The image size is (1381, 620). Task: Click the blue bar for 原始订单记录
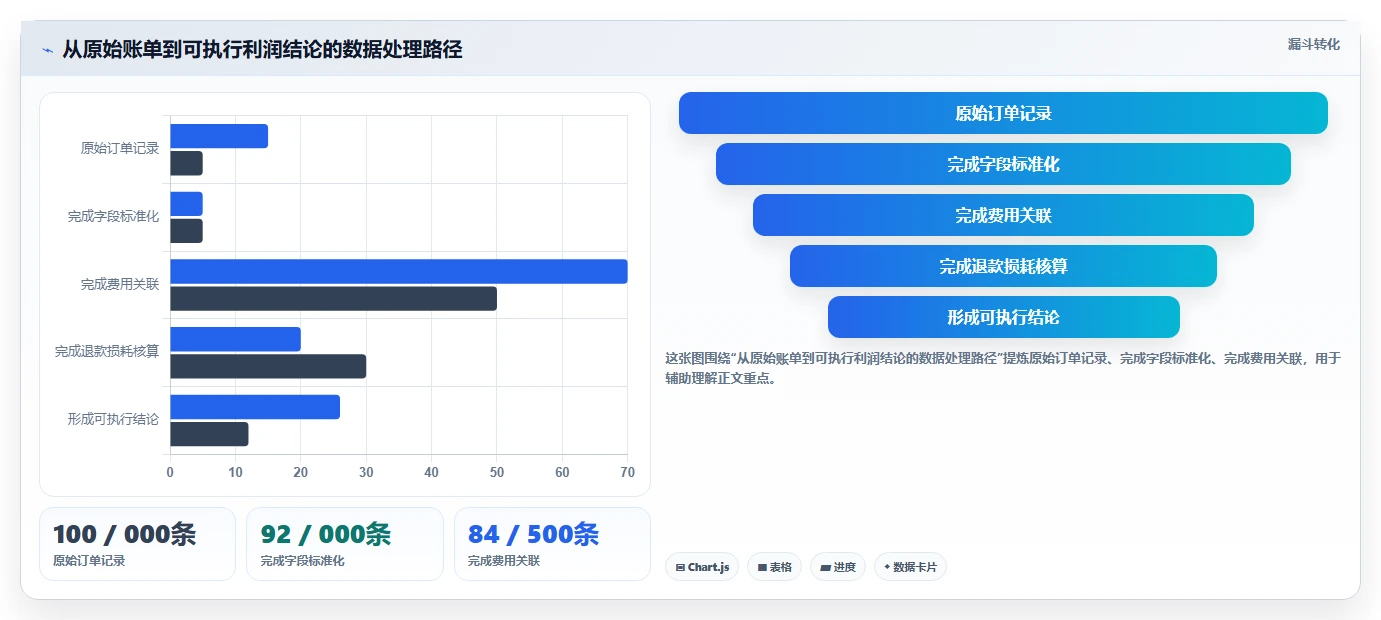(x=219, y=136)
